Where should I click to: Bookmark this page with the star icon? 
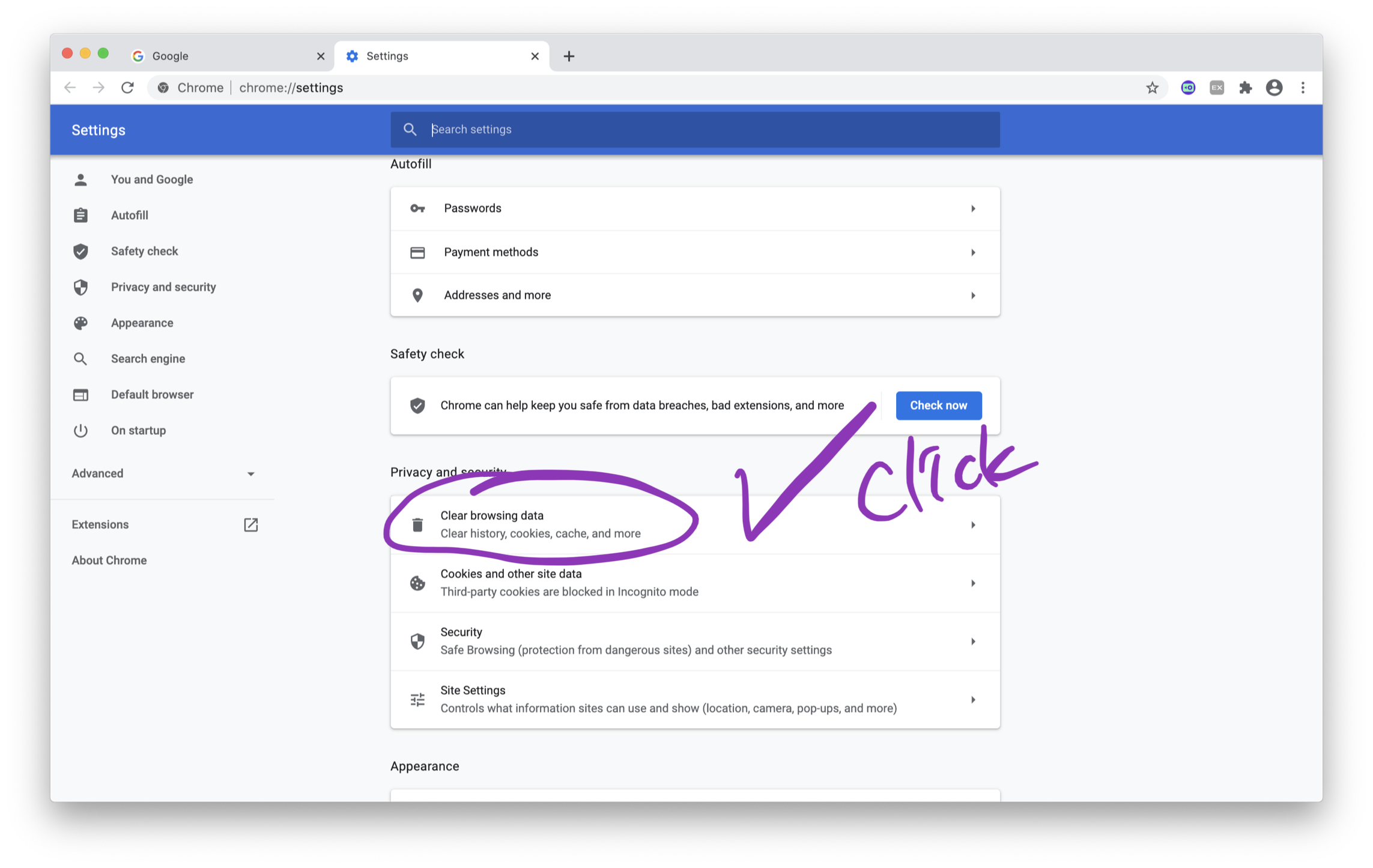[1151, 88]
